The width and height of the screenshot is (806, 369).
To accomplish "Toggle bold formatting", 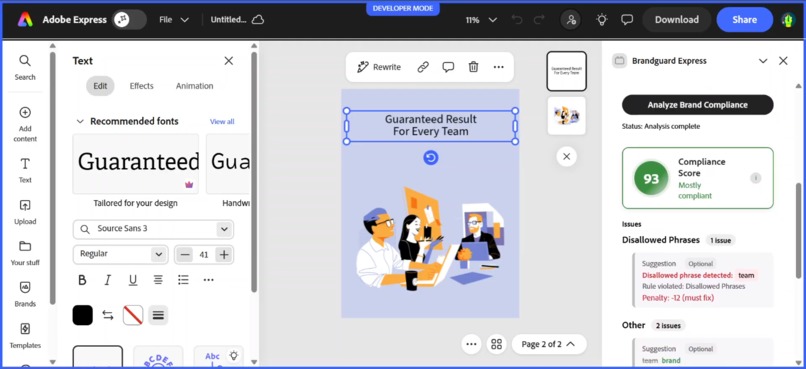I will pyautogui.click(x=82, y=280).
